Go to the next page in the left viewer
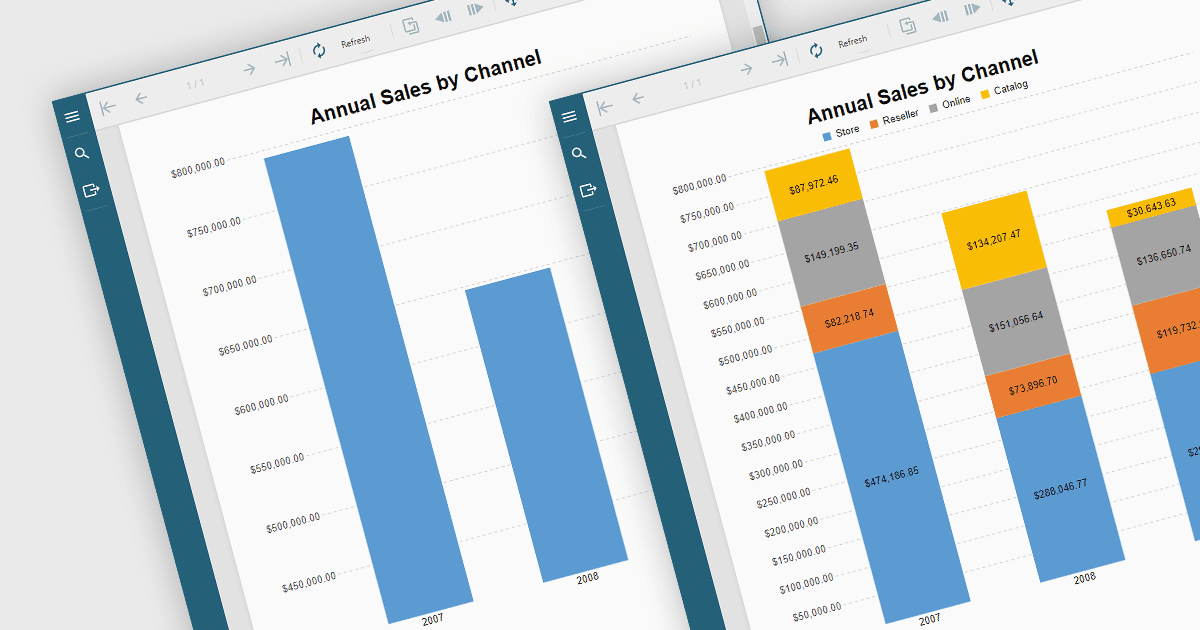Screen dimensions: 1200x630 click(x=249, y=68)
